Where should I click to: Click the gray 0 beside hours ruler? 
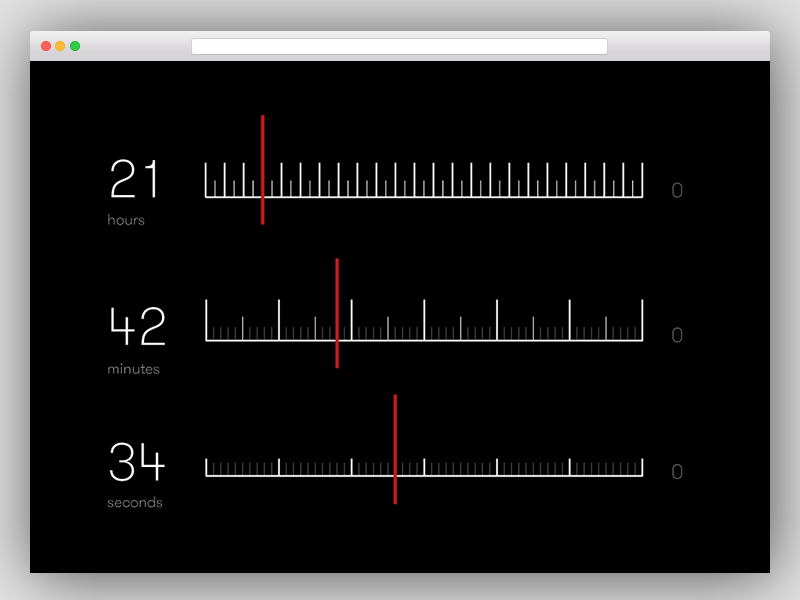(x=677, y=190)
